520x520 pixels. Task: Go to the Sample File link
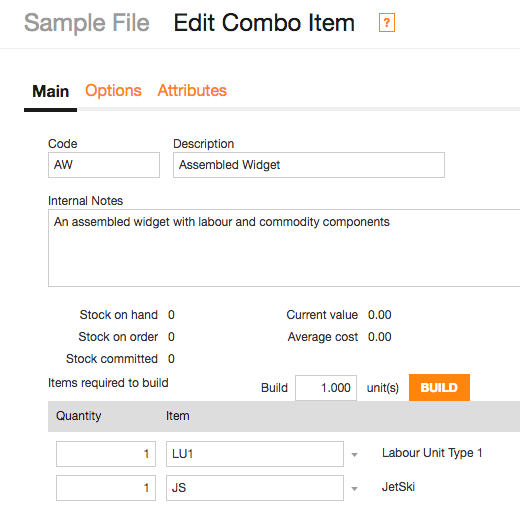click(87, 23)
